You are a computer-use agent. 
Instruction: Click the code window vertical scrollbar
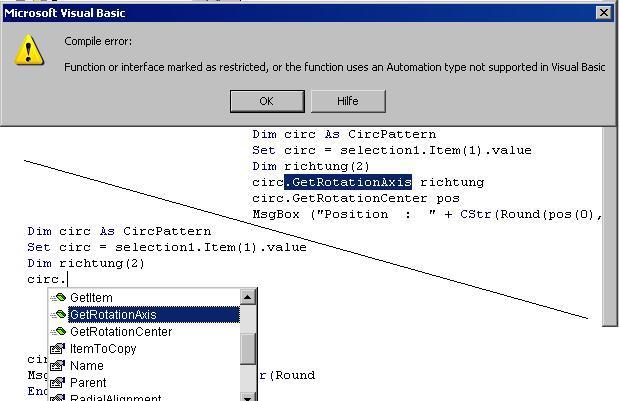click(610, 227)
